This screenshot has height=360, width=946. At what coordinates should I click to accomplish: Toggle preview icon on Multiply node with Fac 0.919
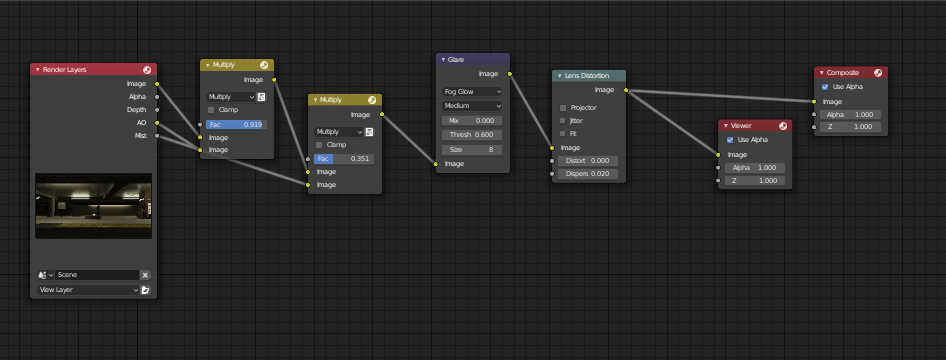click(264, 65)
